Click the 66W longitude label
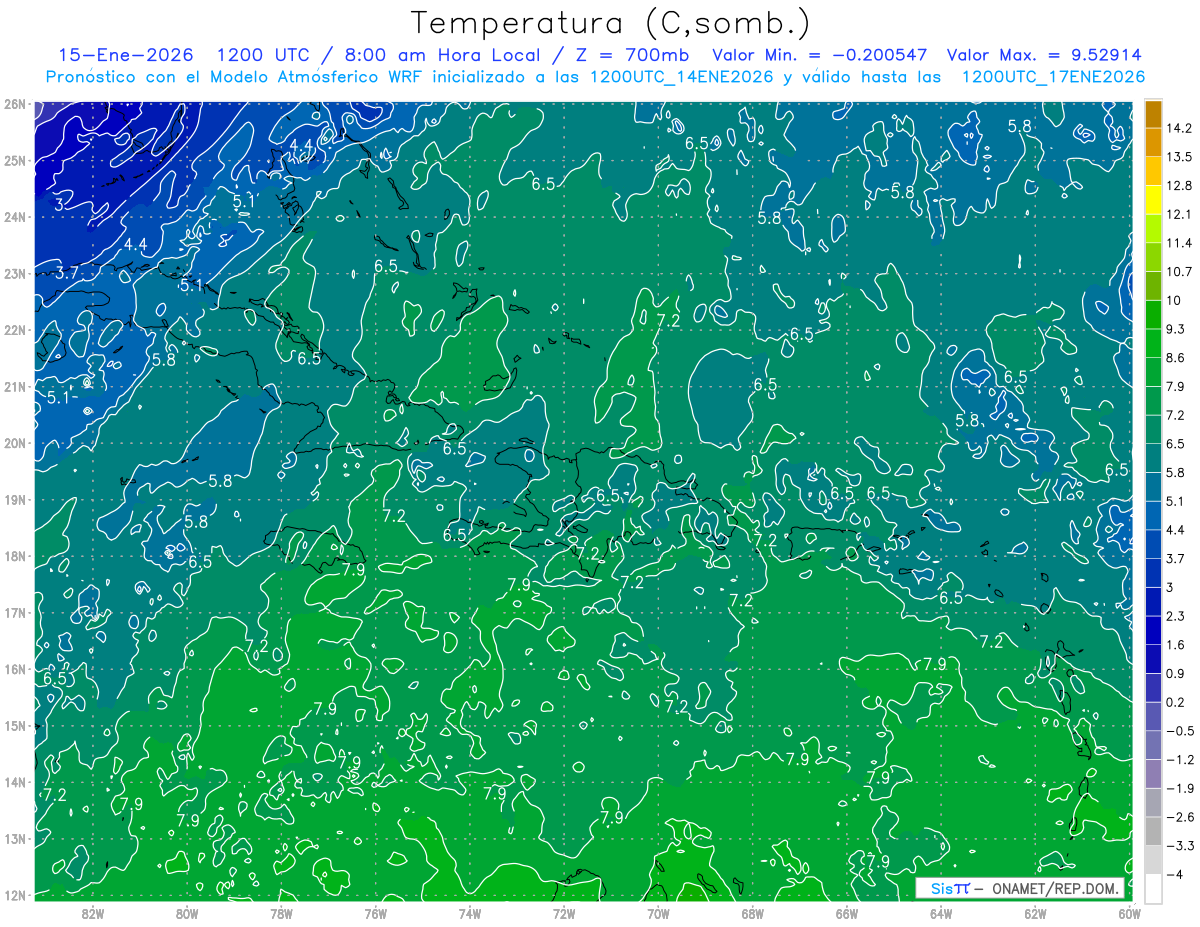This screenshot has width=1200, height=927. (x=846, y=913)
